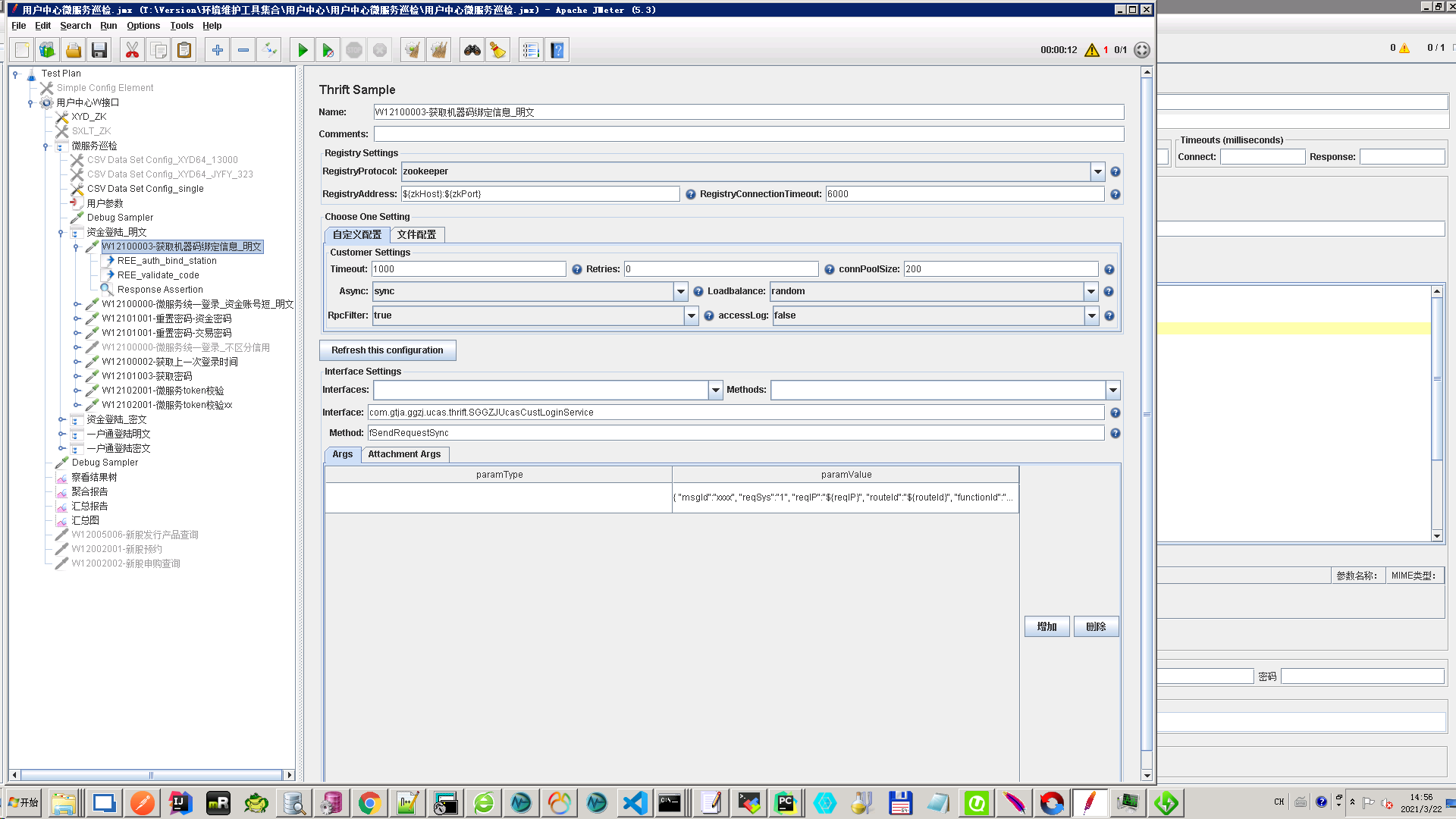Switch to the Attachment Args tab
This screenshot has width=1456, height=819.
point(403,454)
